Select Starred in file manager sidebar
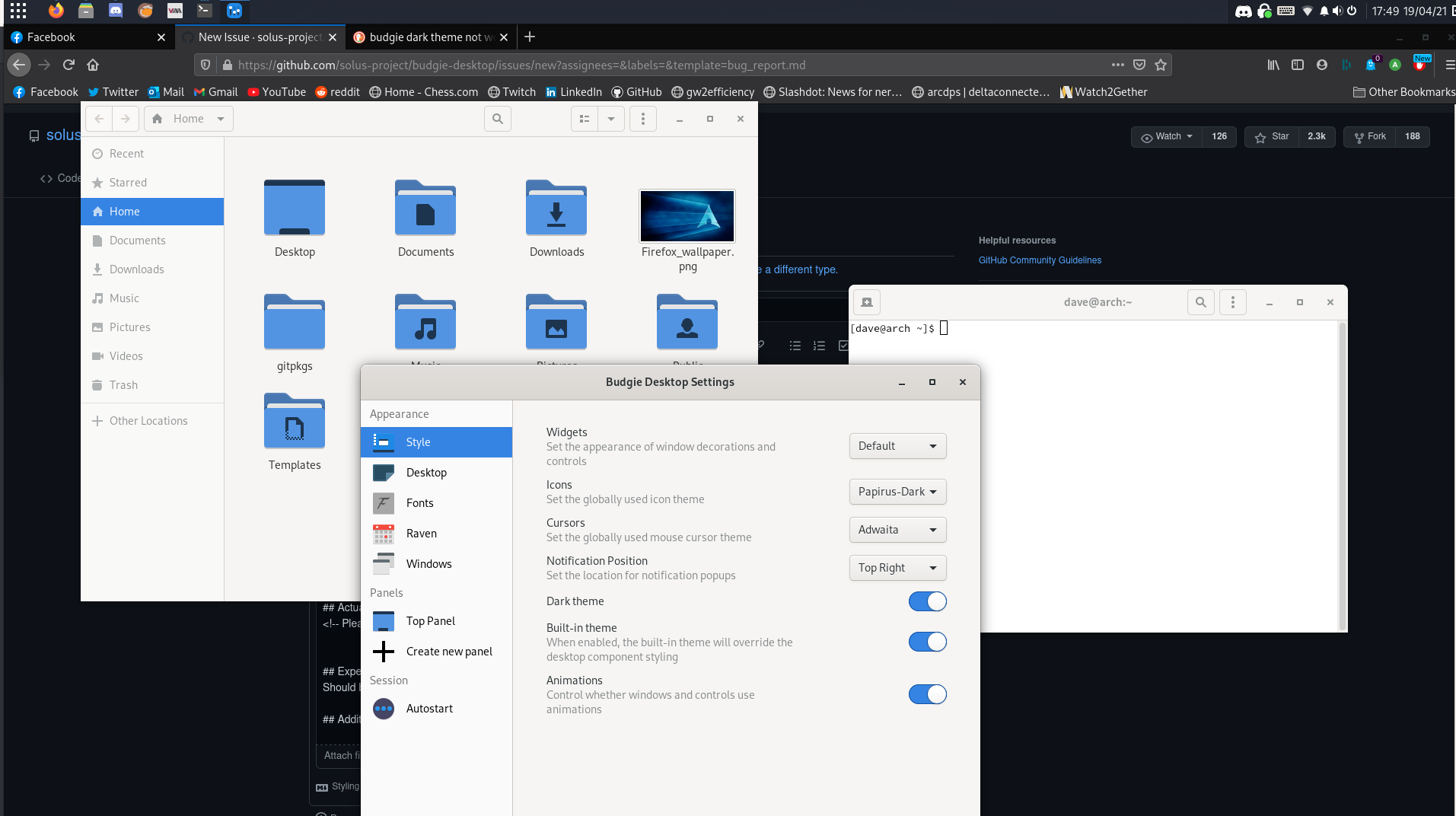Image resolution: width=1456 pixels, height=816 pixels. tap(152, 183)
